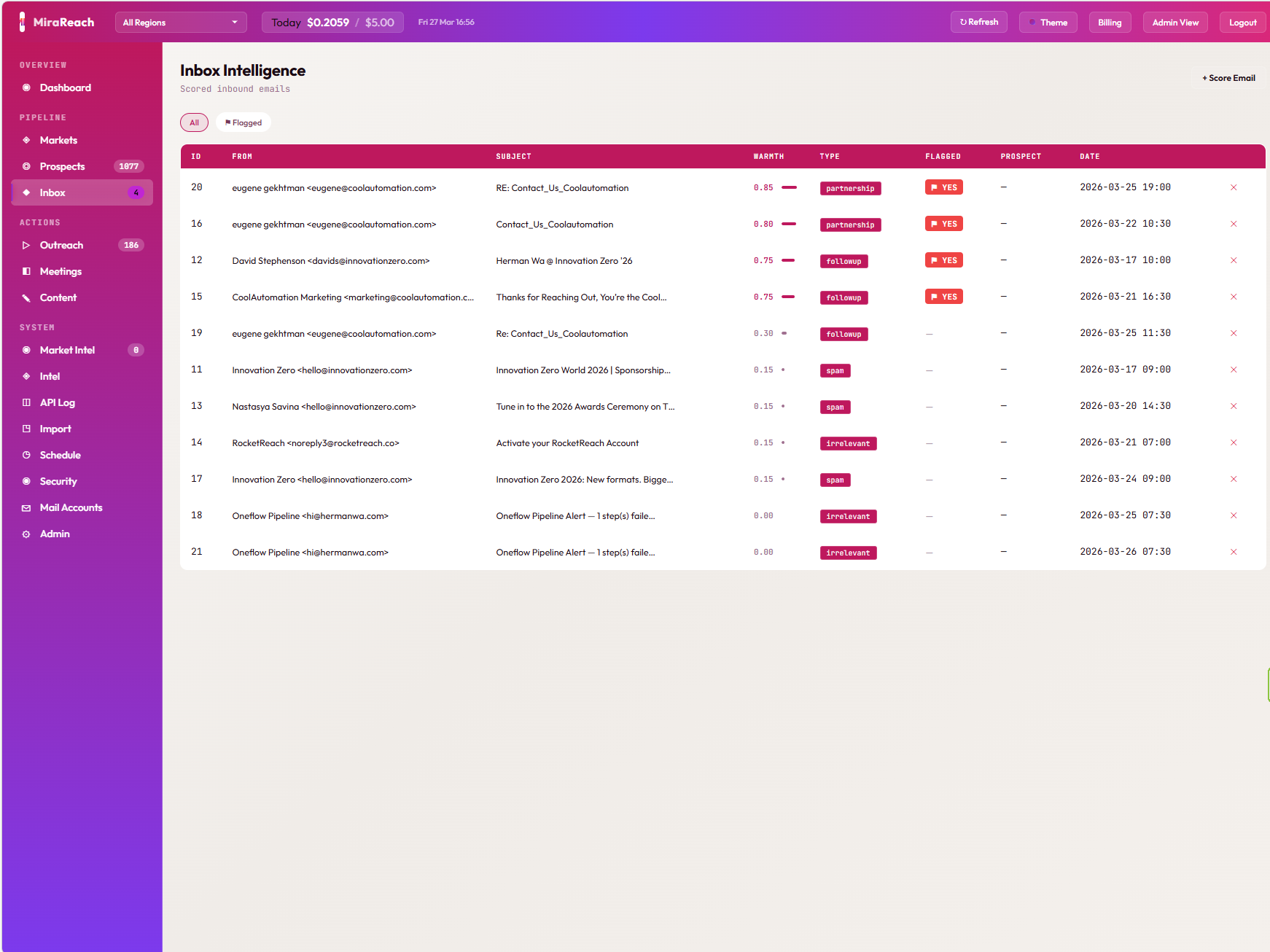Open the Security system page

58,481
